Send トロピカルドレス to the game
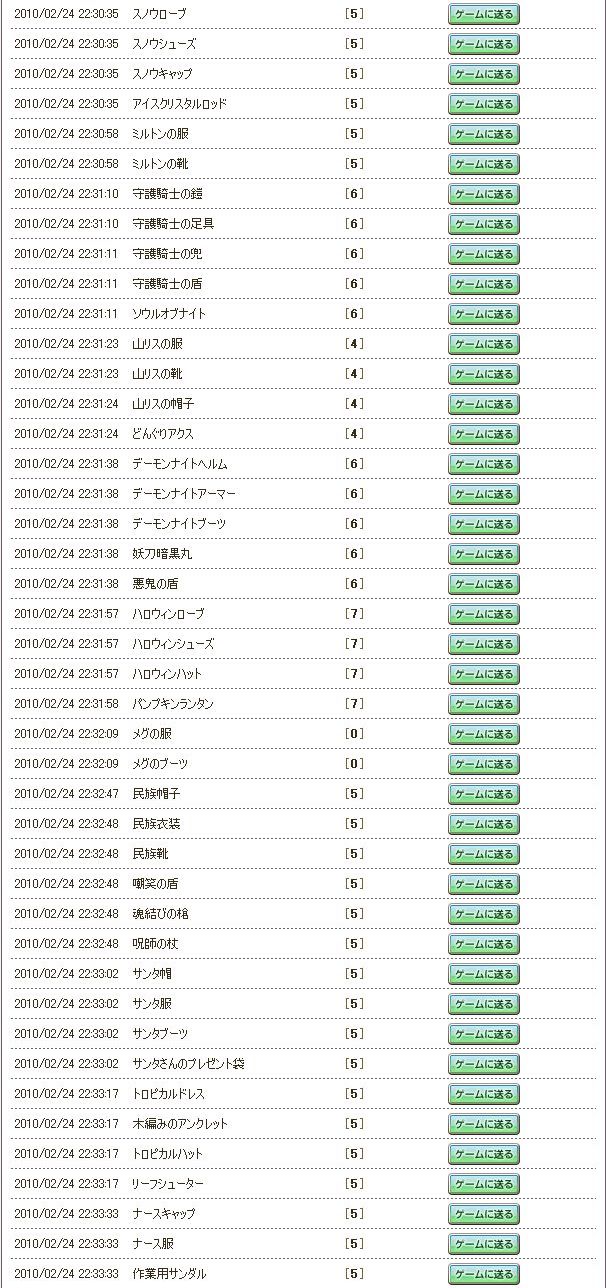 pos(484,1094)
